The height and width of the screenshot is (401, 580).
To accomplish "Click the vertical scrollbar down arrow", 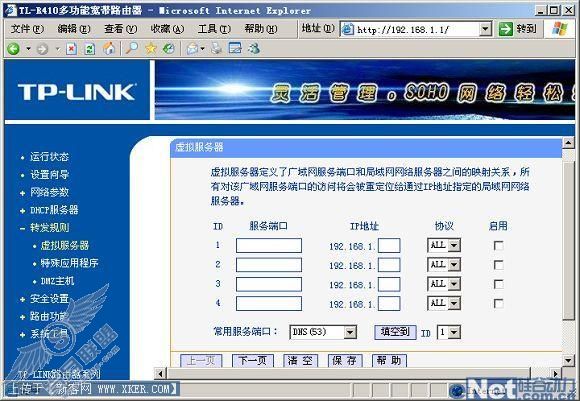I will [568, 360].
